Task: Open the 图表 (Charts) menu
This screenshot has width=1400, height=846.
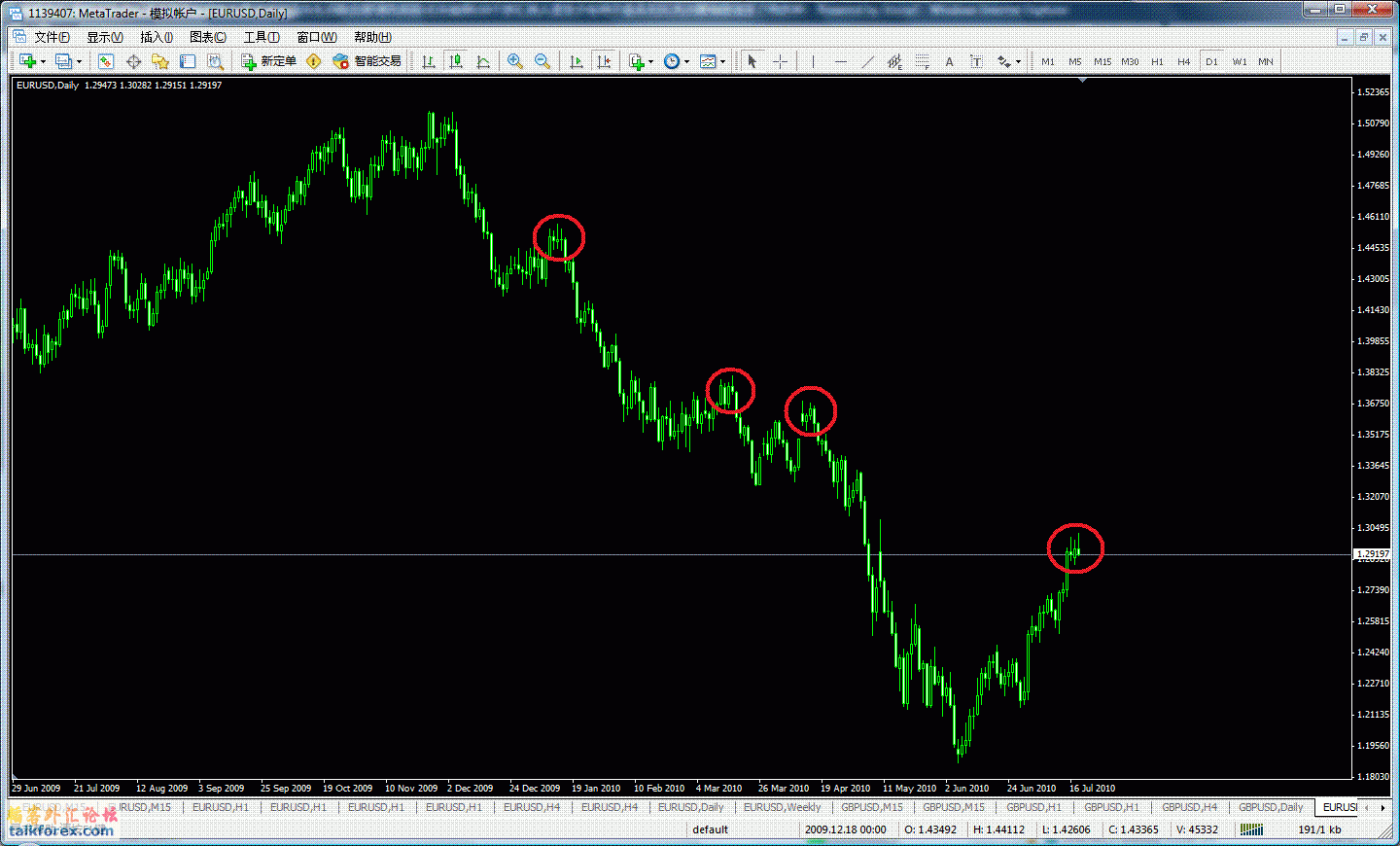Action: tap(207, 37)
